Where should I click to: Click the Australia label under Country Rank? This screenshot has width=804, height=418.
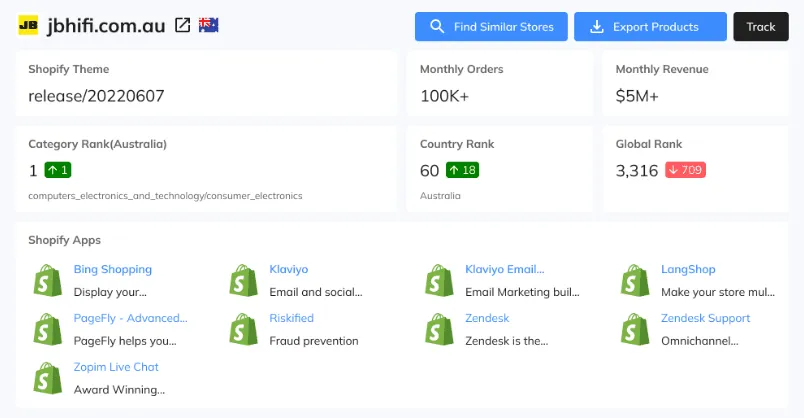coord(440,196)
